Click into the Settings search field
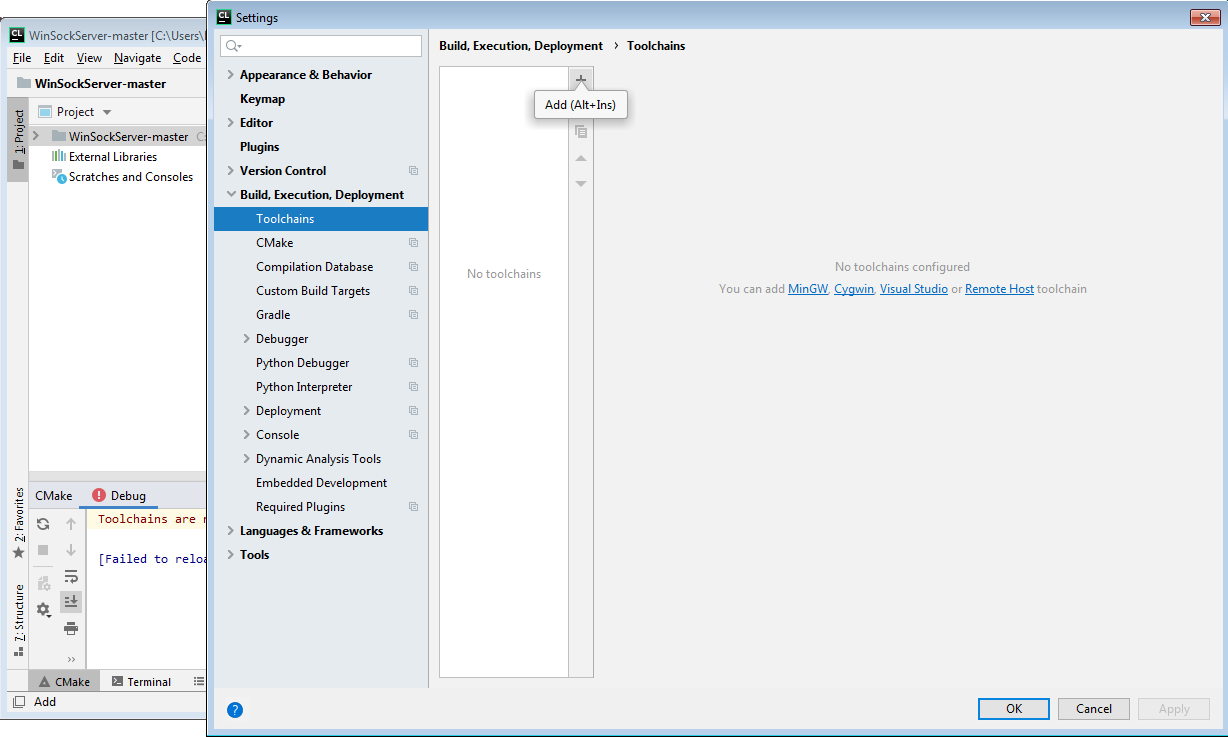 click(x=321, y=46)
